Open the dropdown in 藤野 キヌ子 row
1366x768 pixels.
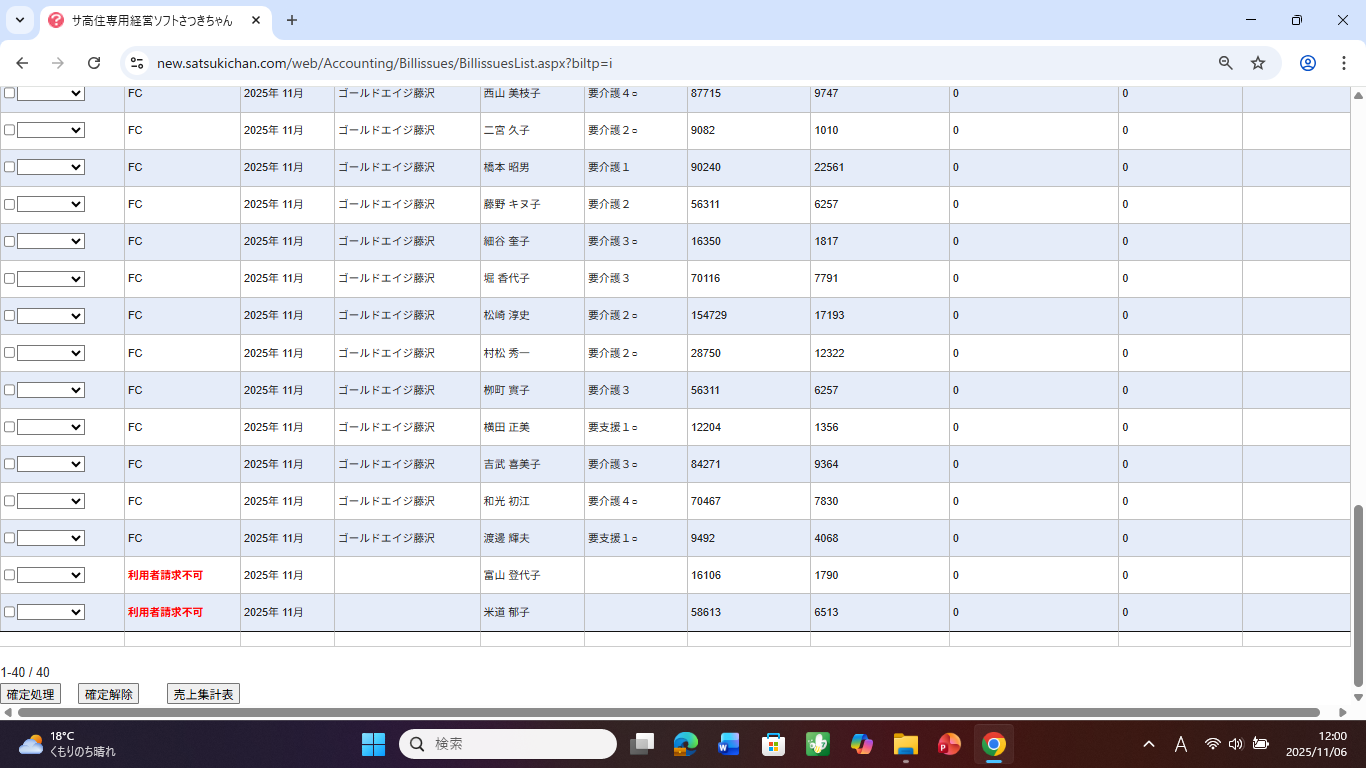(x=50, y=204)
